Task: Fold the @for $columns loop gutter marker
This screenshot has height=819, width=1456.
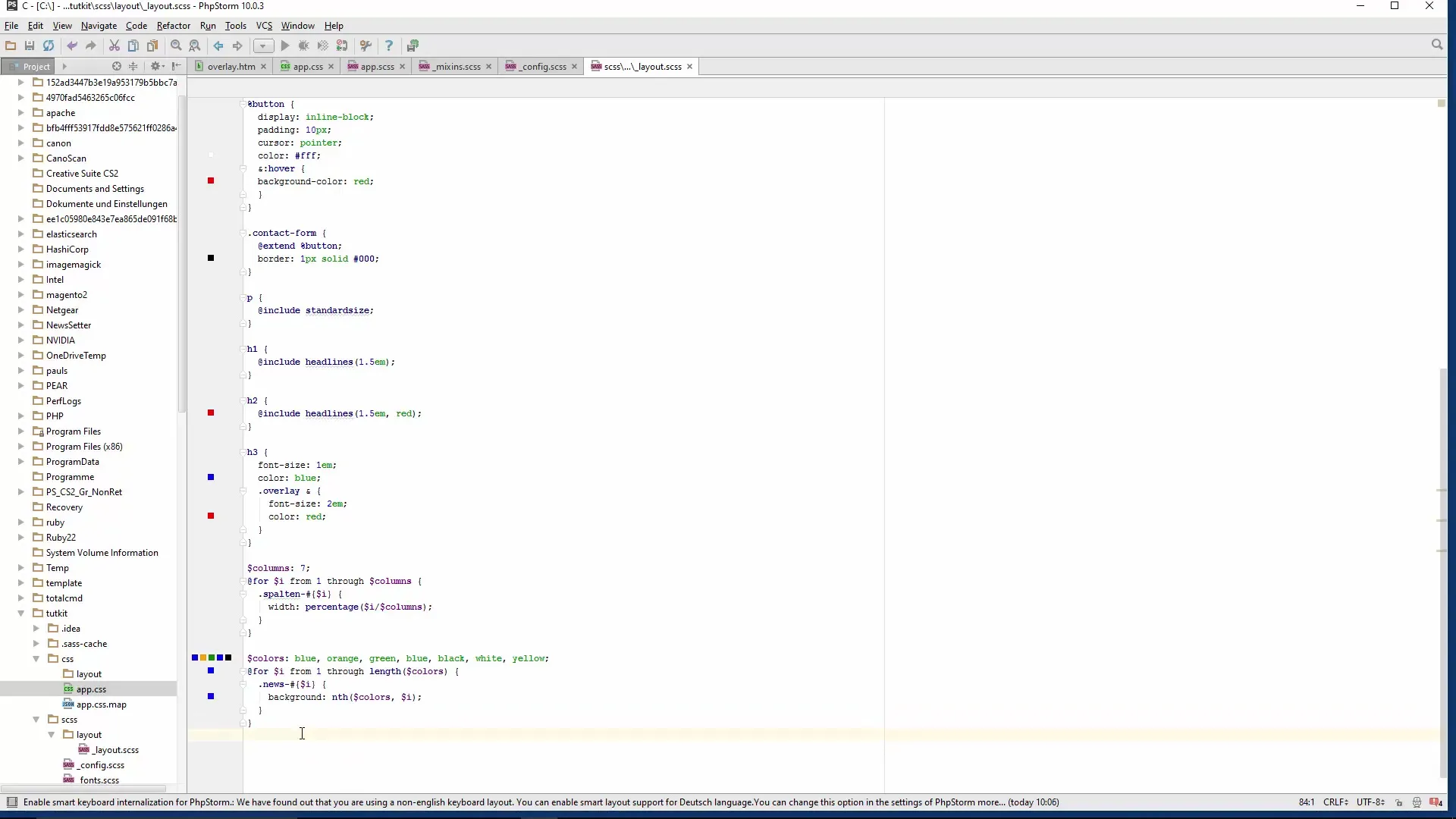Action: point(243,581)
